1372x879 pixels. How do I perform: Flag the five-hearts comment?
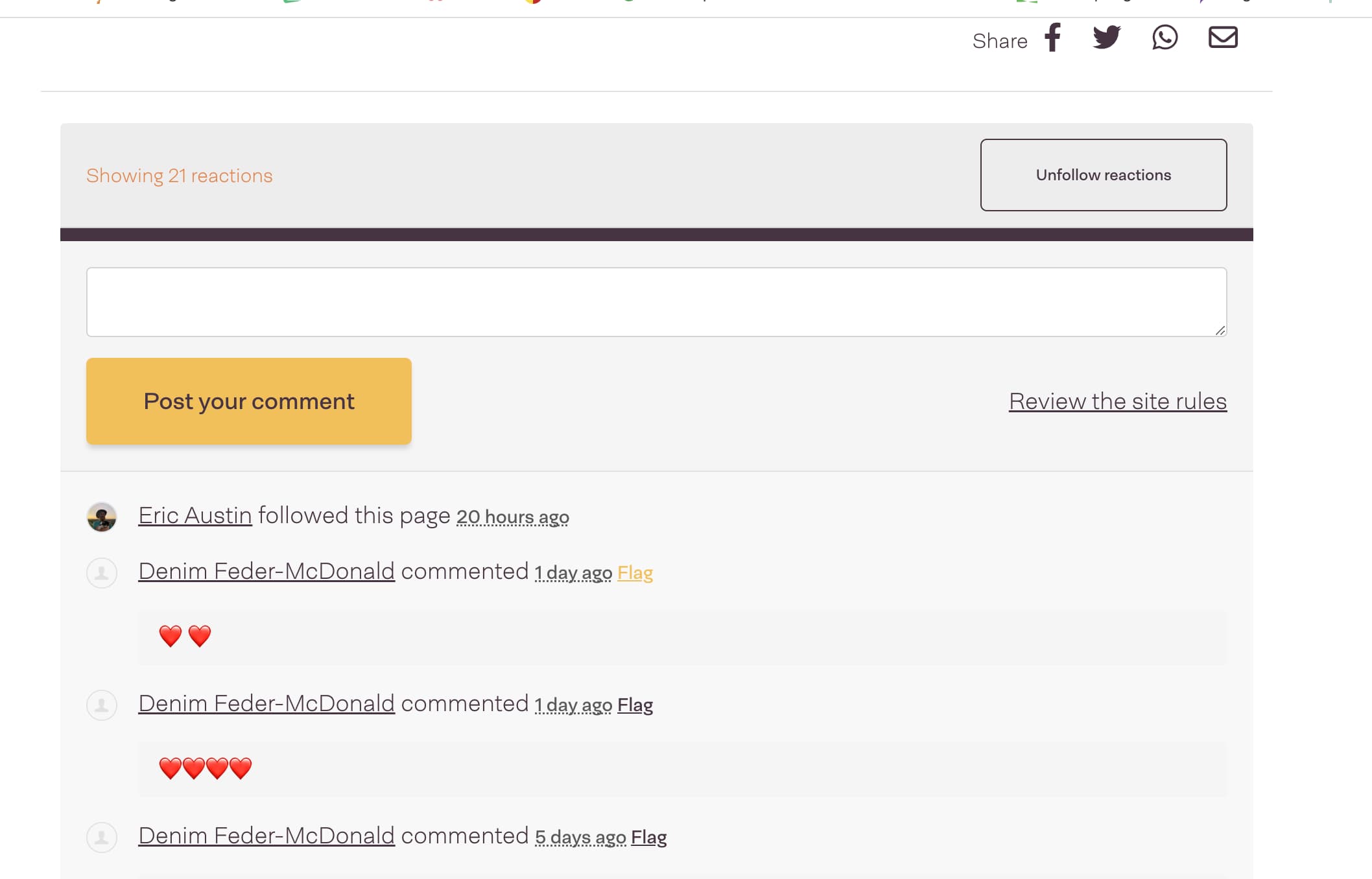tap(635, 705)
